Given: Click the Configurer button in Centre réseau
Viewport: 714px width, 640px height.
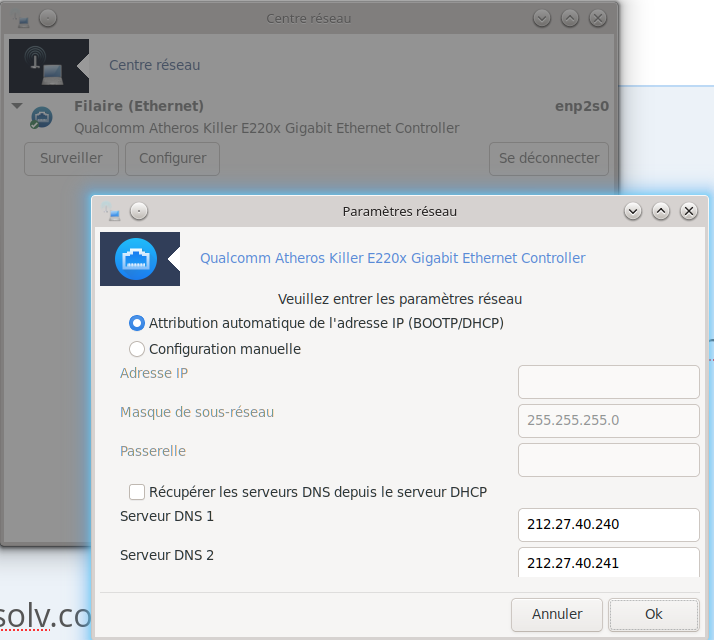Looking at the screenshot, I should tap(172, 158).
